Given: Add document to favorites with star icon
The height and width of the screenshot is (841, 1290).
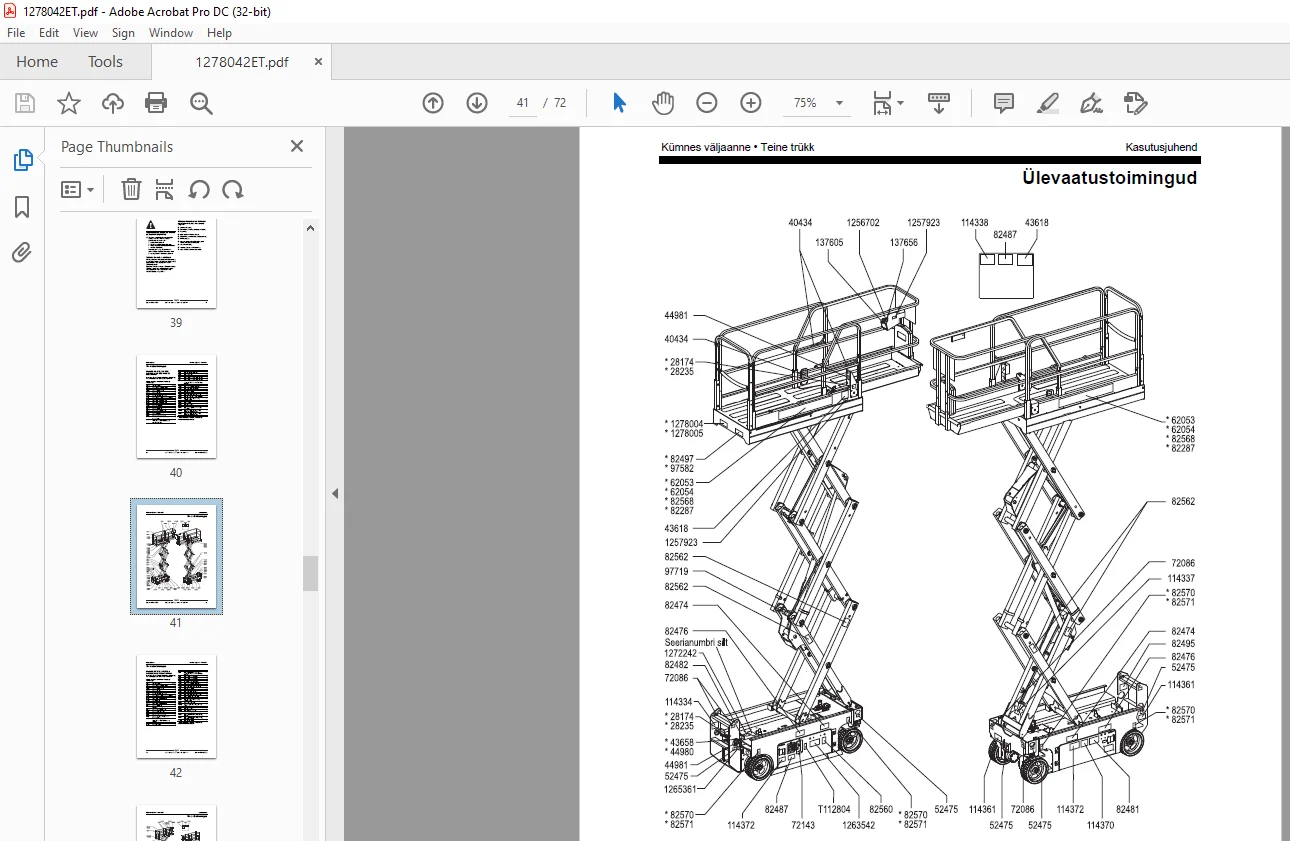Looking at the screenshot, I should pyautogui.click(x=68, y=103).
